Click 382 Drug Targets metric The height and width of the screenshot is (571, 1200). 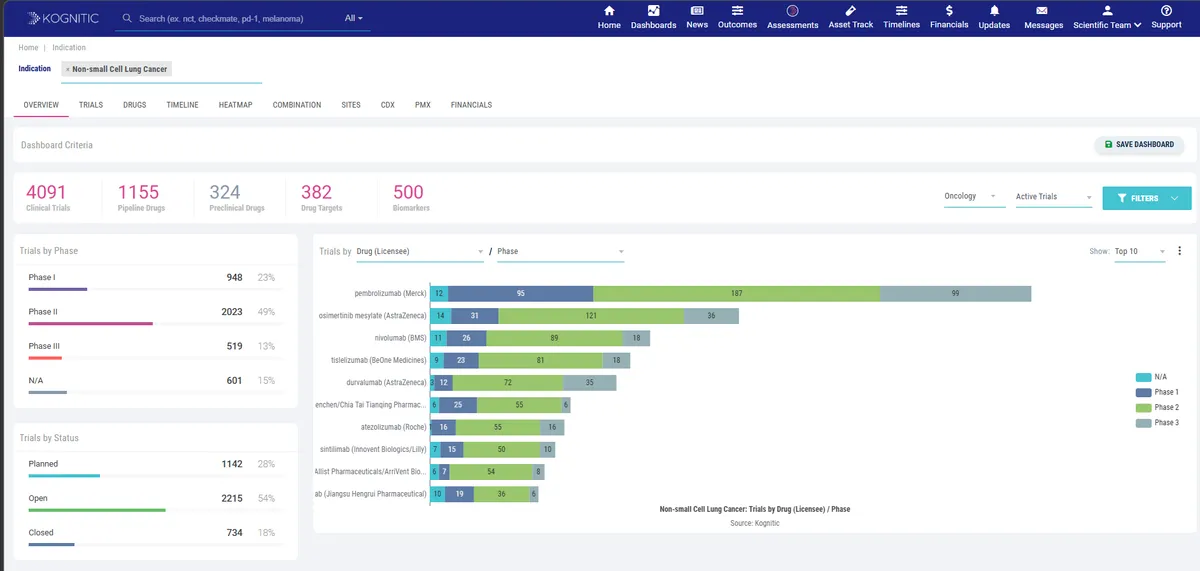coord(323,197)
